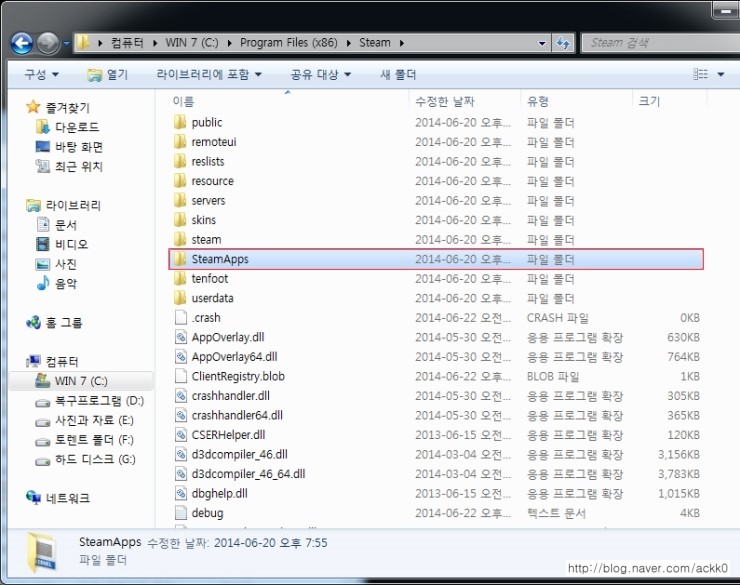Select 즐겨찾기 star icon in sidebar
Image resolution: width=740 pixels, height=585 pixels.
tap(33, 107)
